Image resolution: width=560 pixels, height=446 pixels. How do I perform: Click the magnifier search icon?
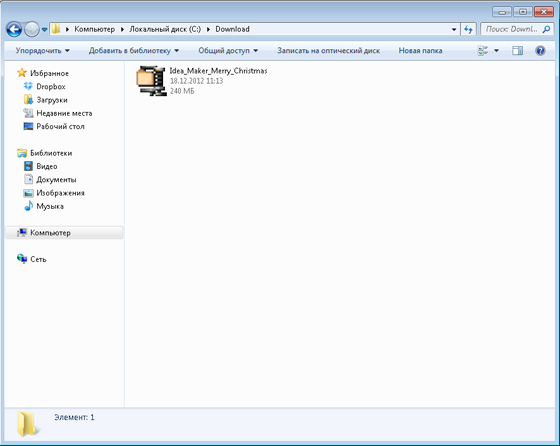(x=546, y=29)
